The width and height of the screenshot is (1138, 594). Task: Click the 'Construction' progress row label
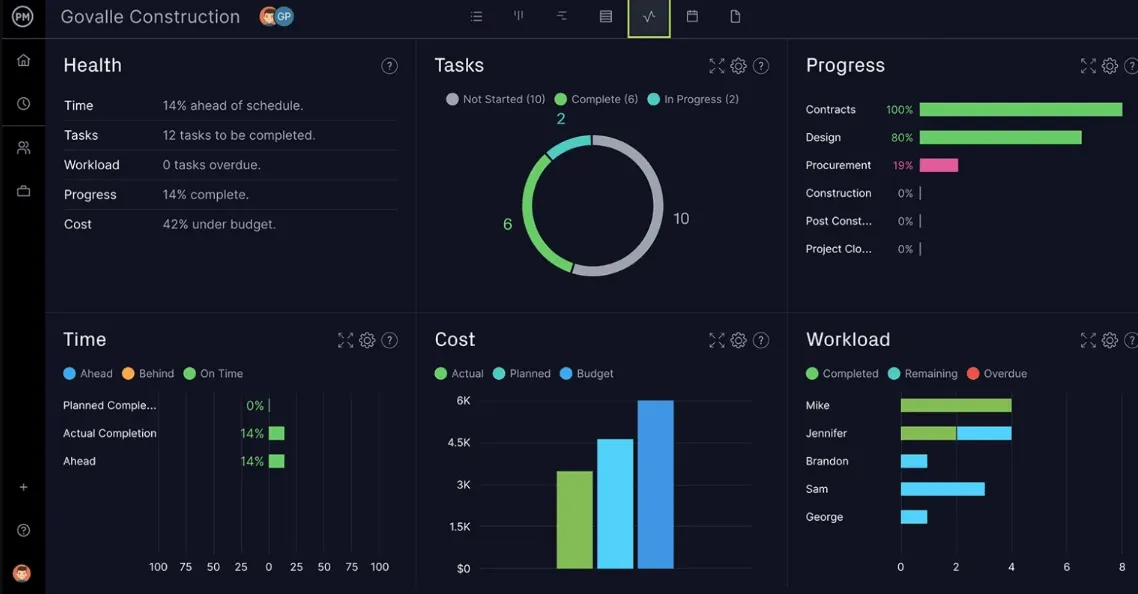pyautogui.click(x=838, y=193)
